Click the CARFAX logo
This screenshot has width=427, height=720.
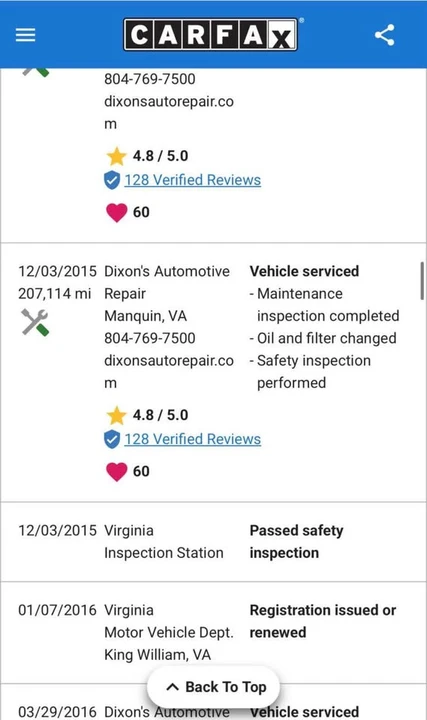point(211,34)
